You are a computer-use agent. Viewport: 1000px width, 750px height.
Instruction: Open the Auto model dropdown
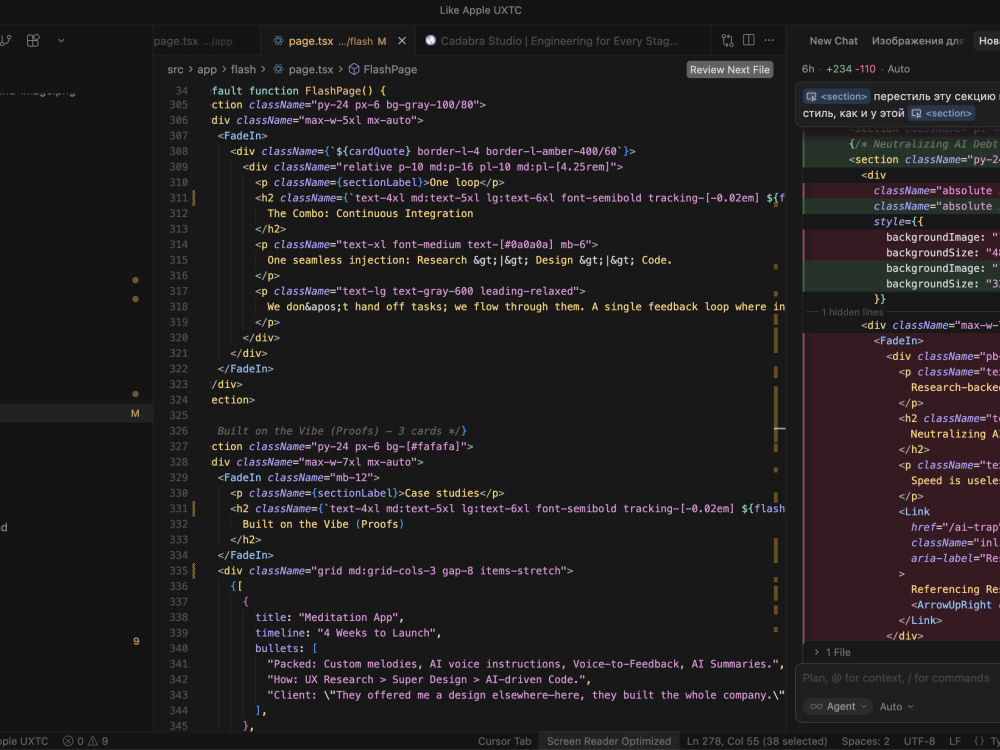(x=896, y=706)
